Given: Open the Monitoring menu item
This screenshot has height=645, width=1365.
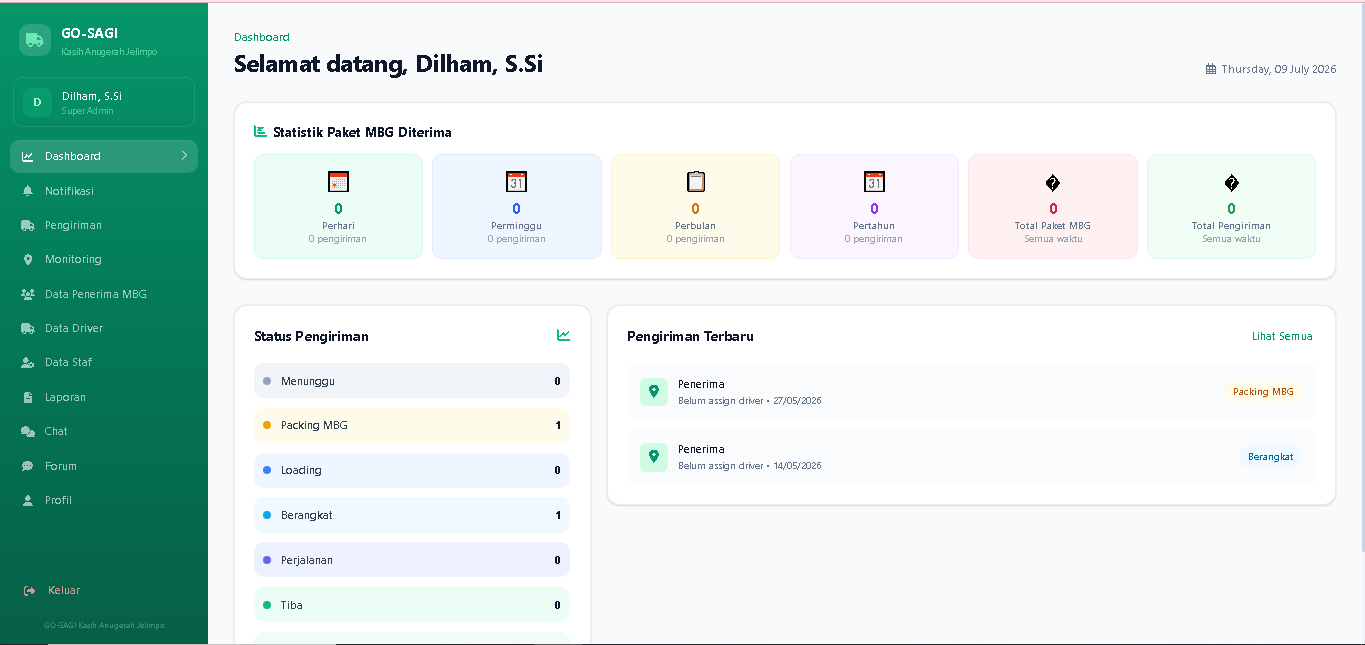Looking at the screenshot, I should point(104,259).
